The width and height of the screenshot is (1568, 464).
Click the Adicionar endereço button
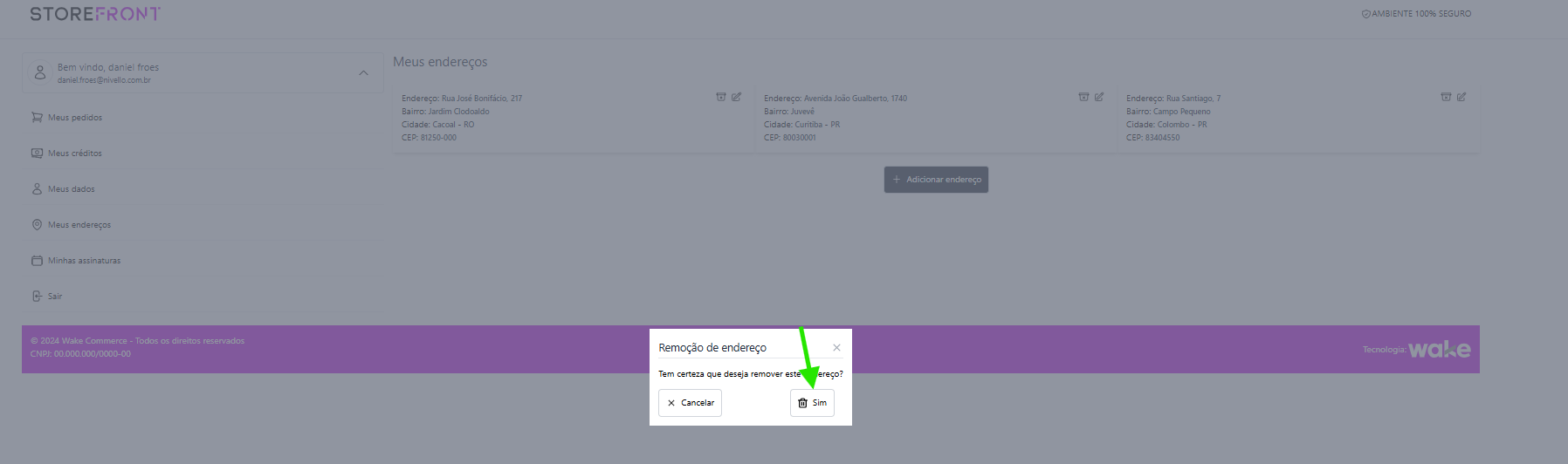(x=936, y=180)
